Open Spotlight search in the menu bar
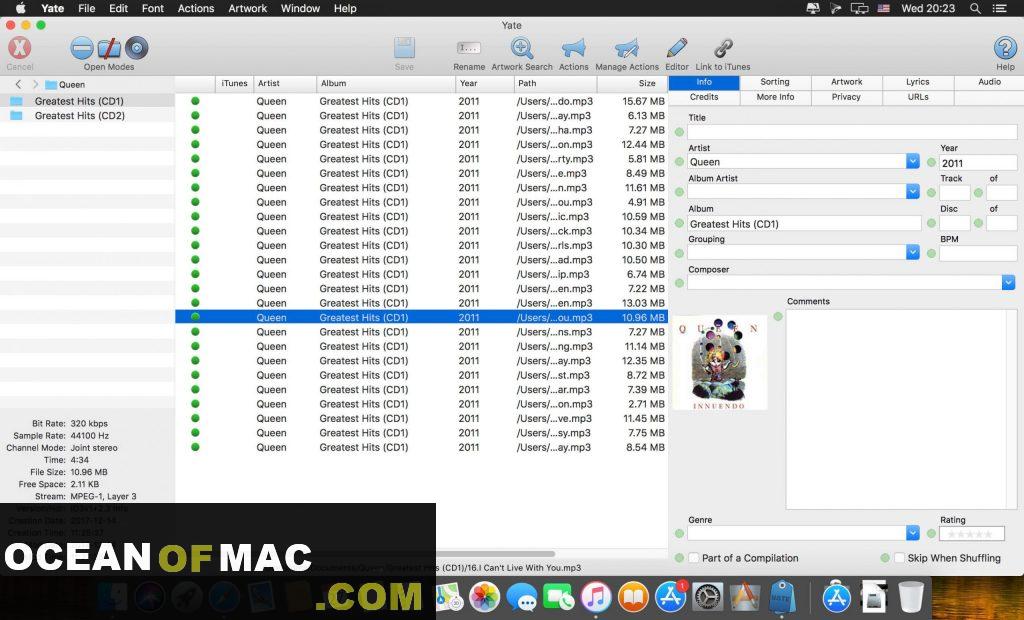 (x=975, y=8)
